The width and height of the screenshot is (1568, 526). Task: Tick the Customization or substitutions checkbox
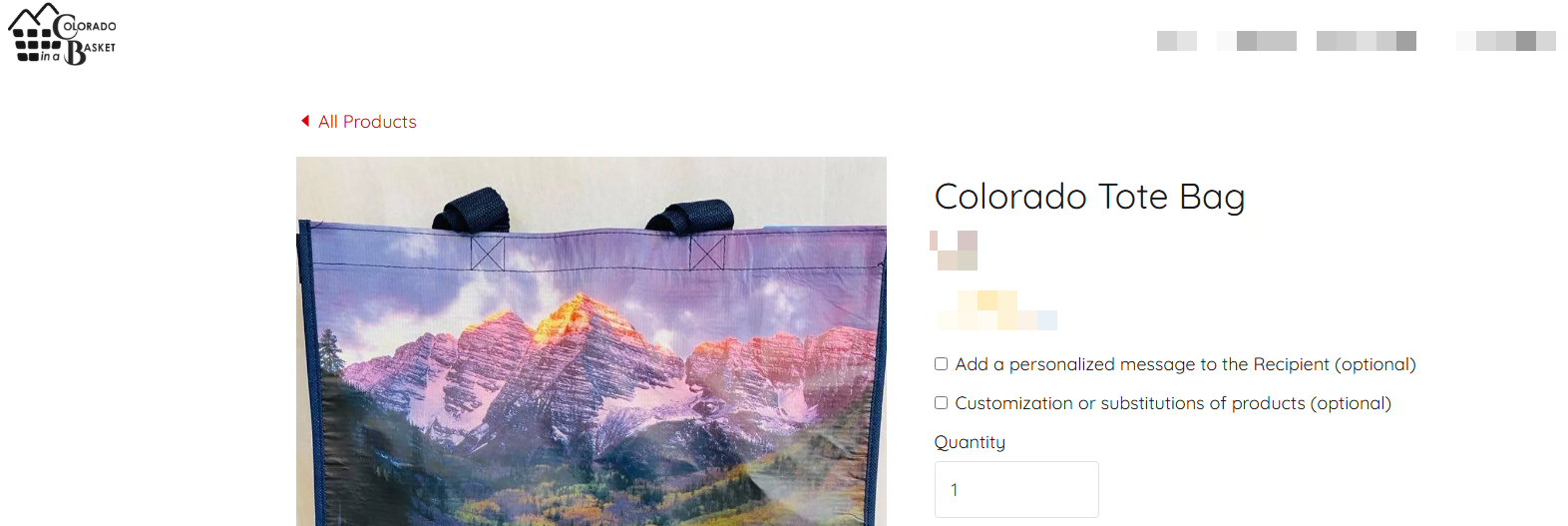coord(941,403)
